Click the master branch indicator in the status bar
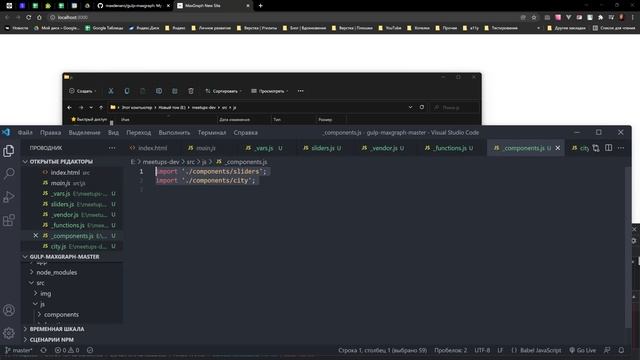This screenshot has height=360, width=640. point(18,350)
